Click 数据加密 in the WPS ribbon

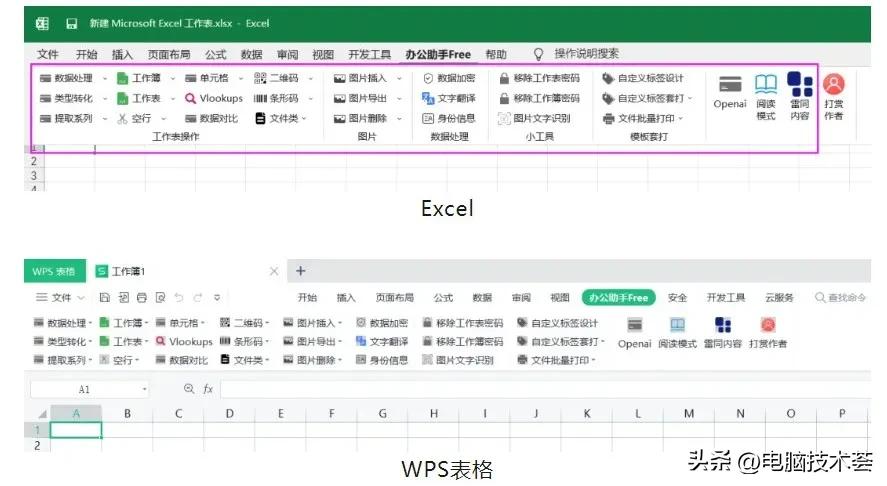click(x=382, y=323)
